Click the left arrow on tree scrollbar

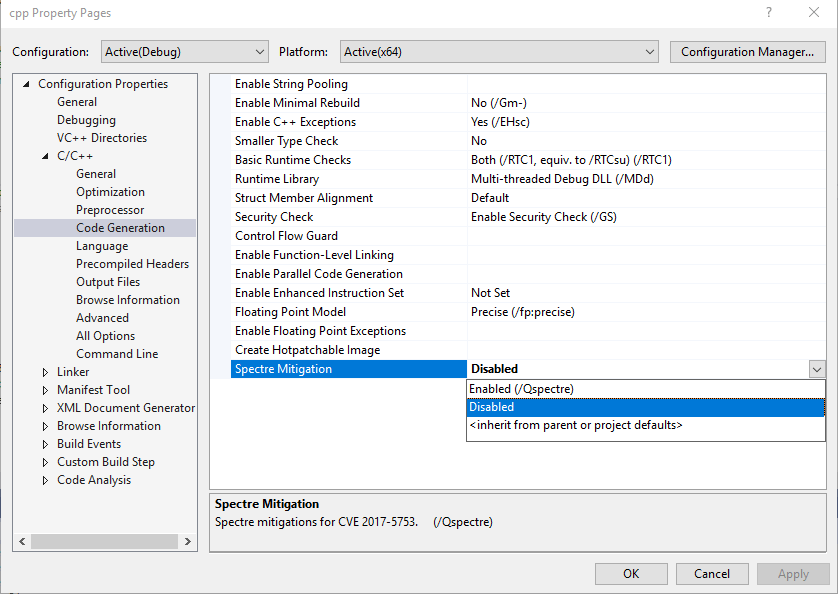coord(22,541)
